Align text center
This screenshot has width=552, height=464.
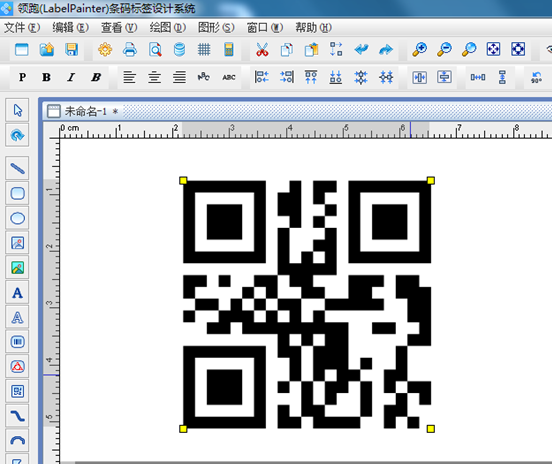coord(154,77)
